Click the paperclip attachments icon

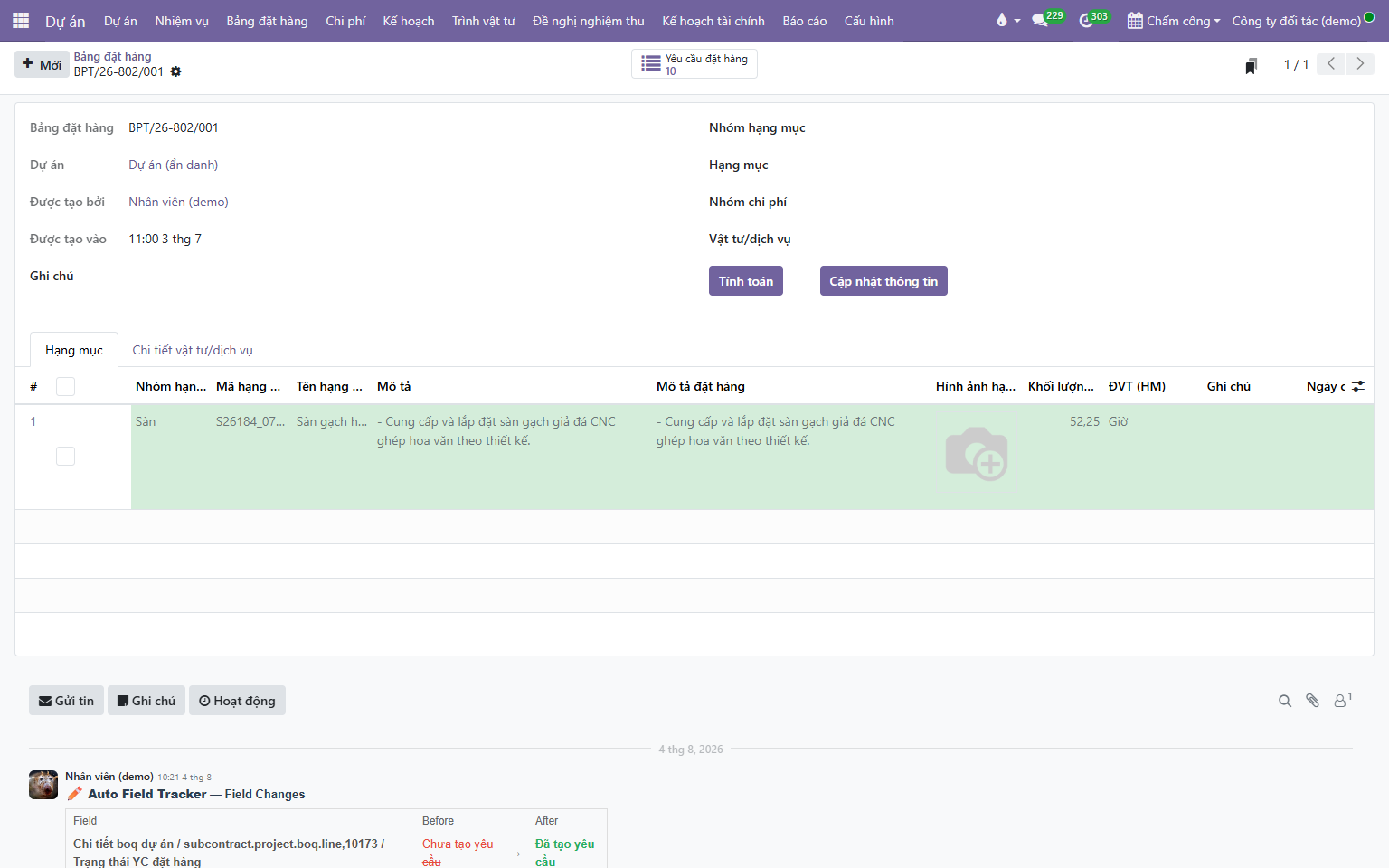pos(1313,701)
